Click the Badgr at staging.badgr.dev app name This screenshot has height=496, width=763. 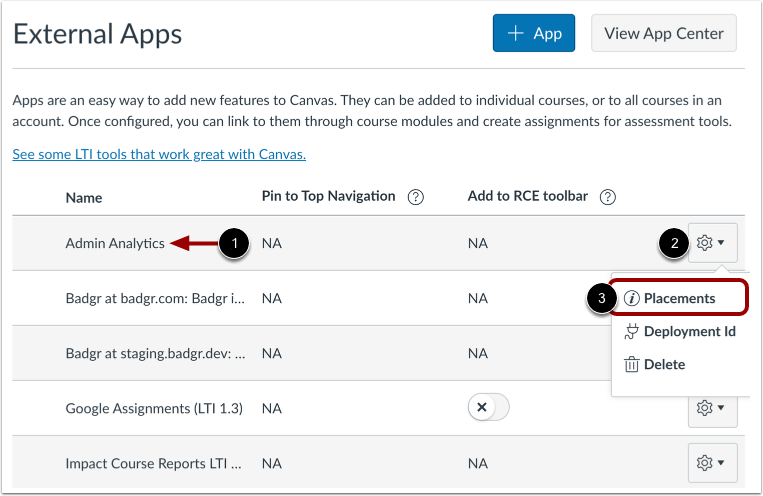[x=155, y=353]
